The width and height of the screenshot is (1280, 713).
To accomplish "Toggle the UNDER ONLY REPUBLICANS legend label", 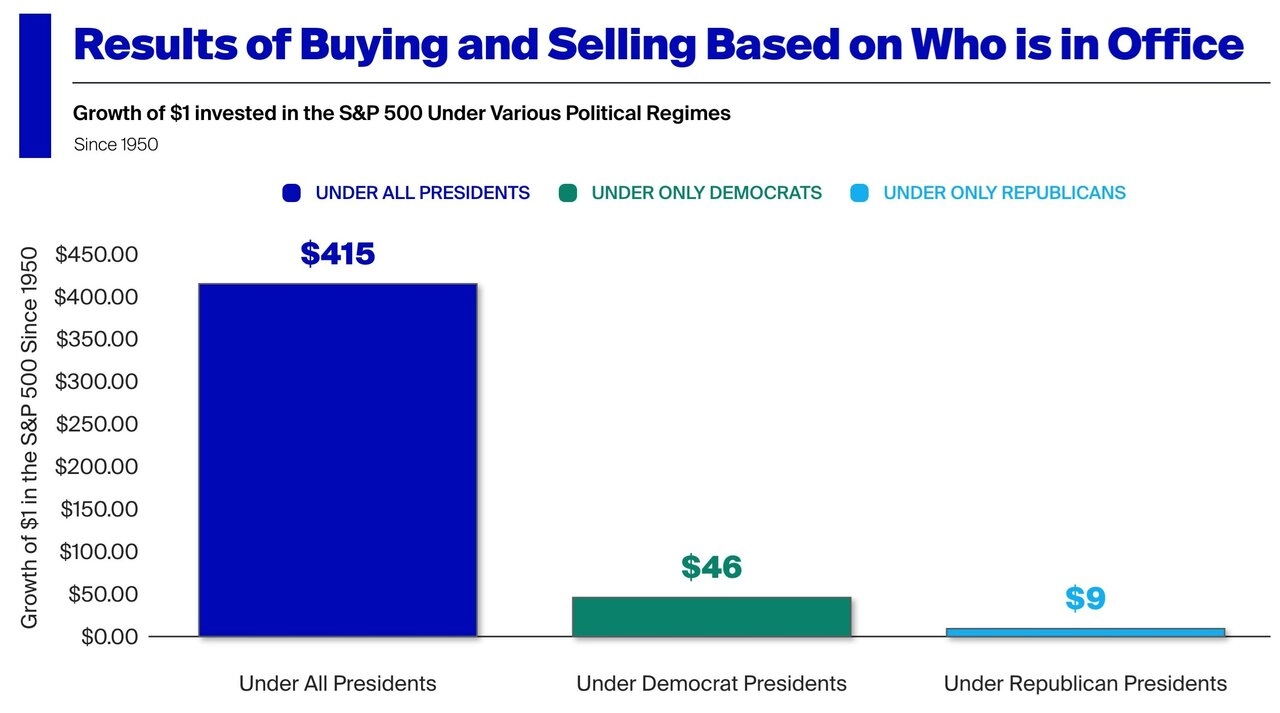I will tap(1004, 193).
